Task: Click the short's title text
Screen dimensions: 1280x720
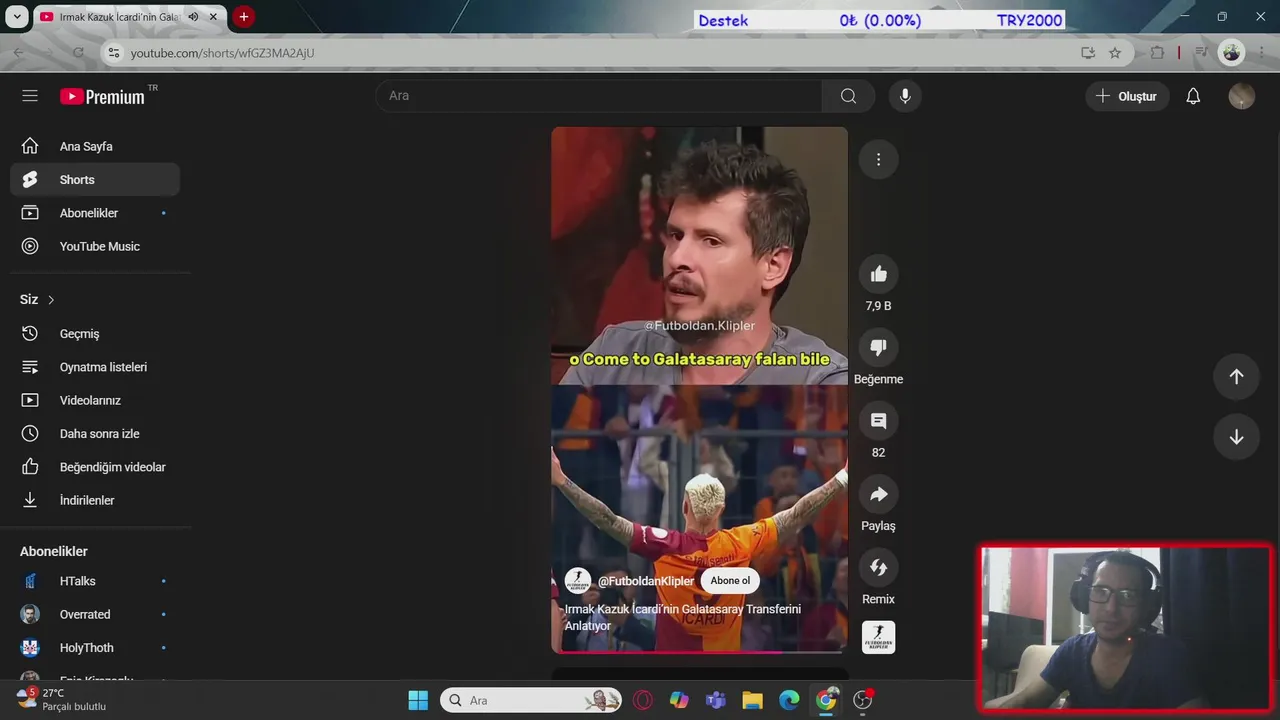Action: click(683, 617)
